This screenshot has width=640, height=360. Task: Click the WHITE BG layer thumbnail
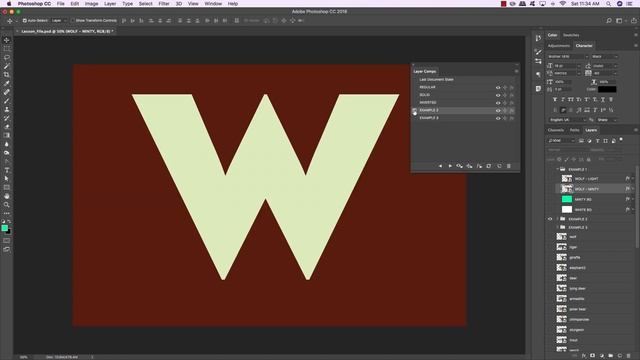tap(567, 209)
